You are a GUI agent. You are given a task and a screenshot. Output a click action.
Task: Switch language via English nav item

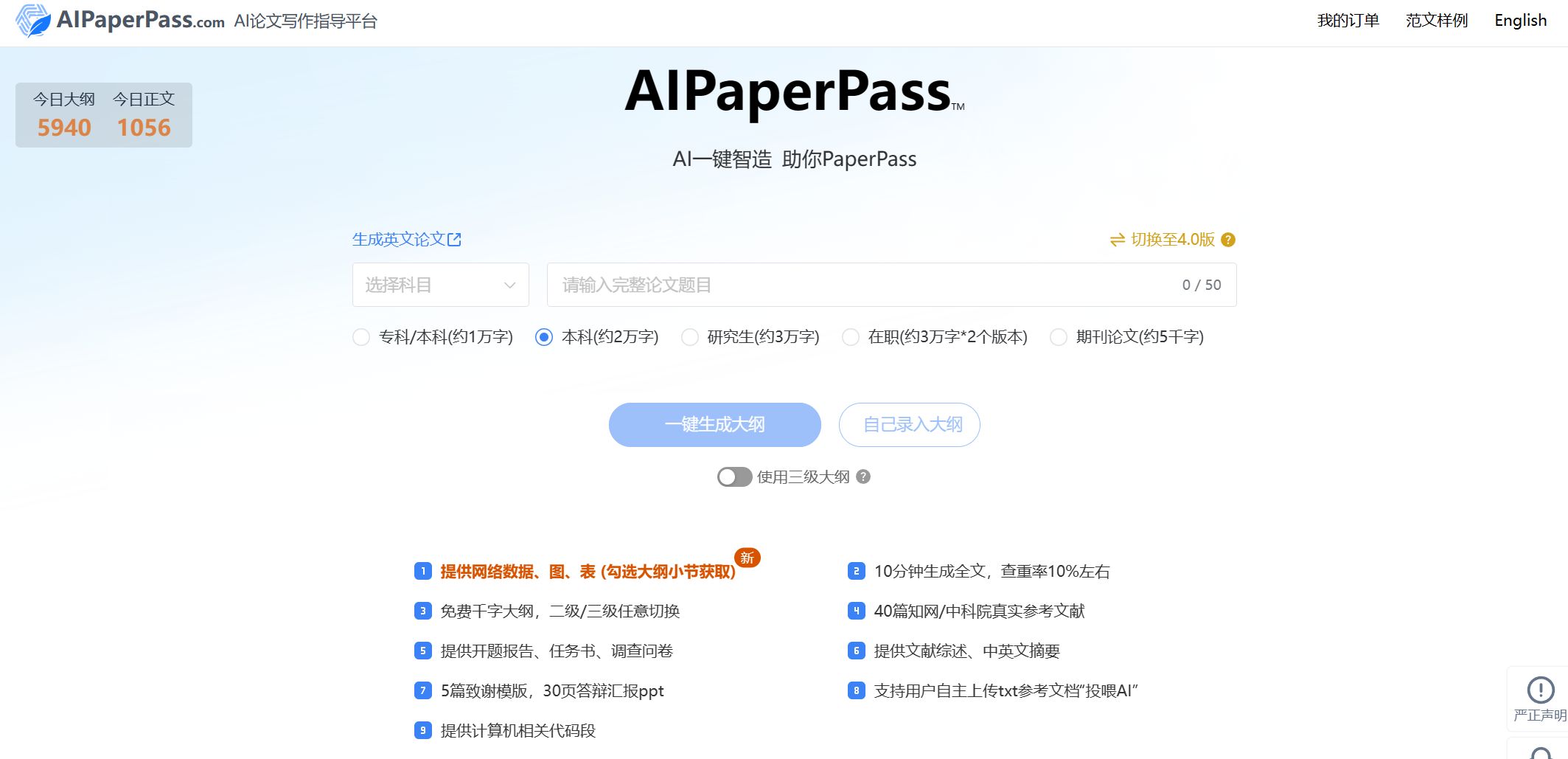pyautogui.click(x=1521, y=21)
